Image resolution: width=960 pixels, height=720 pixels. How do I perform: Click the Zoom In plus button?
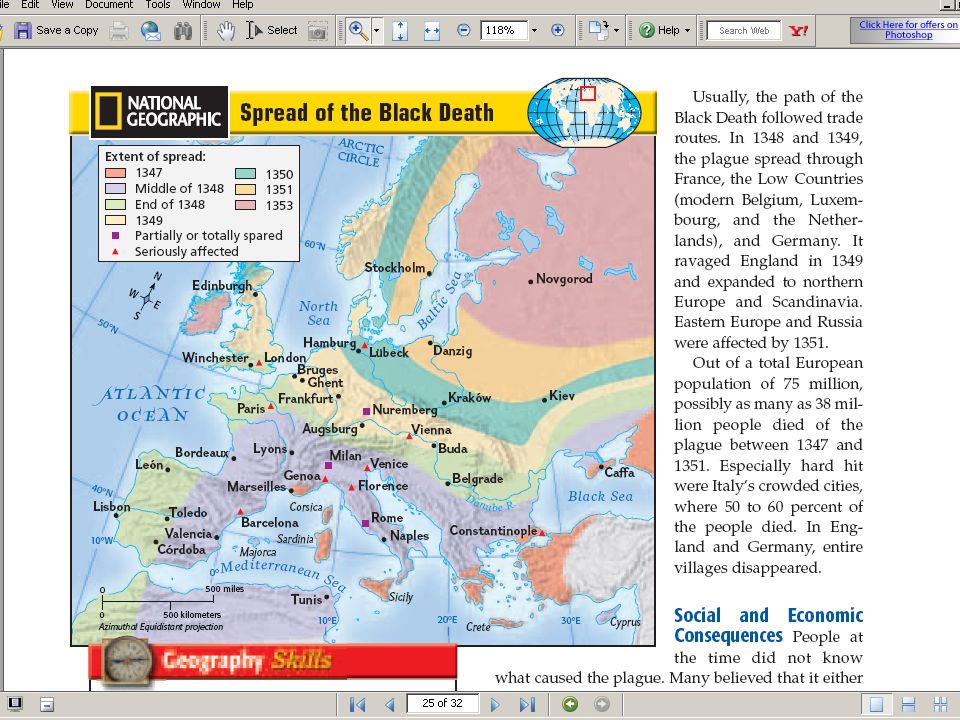557,30
